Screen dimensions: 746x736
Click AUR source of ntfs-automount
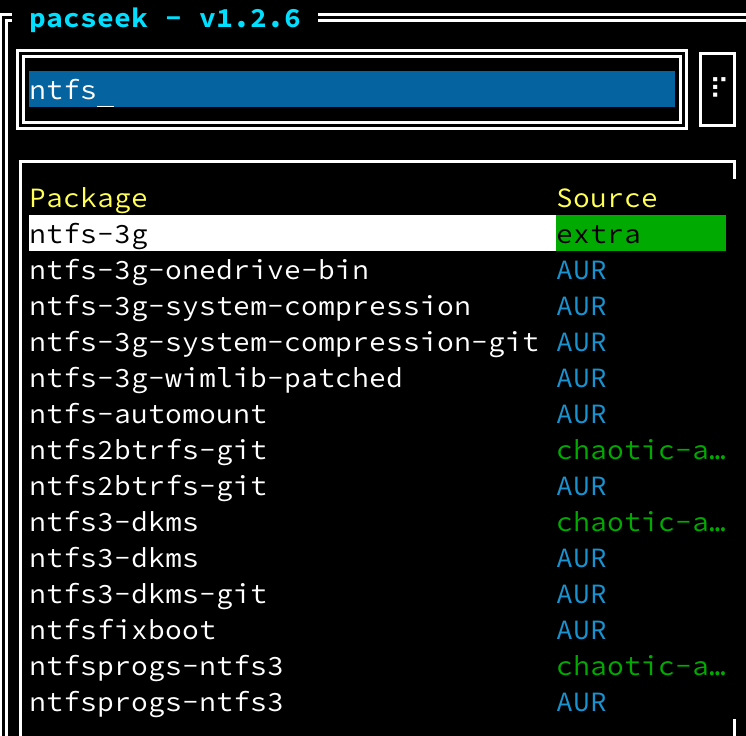click(581, 414)
